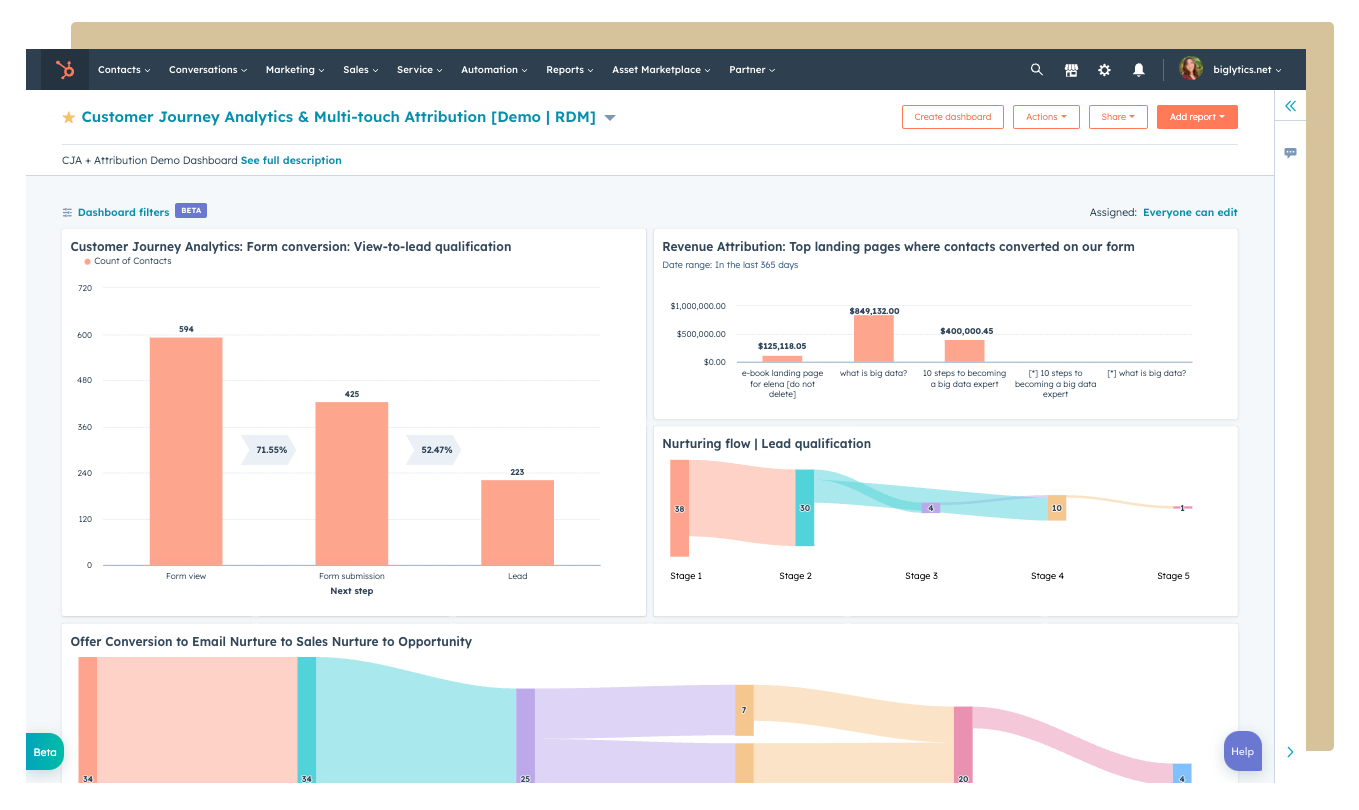Click the Create dashboard button
This screenshot has height=810, width=1359.
coord(952,117)
